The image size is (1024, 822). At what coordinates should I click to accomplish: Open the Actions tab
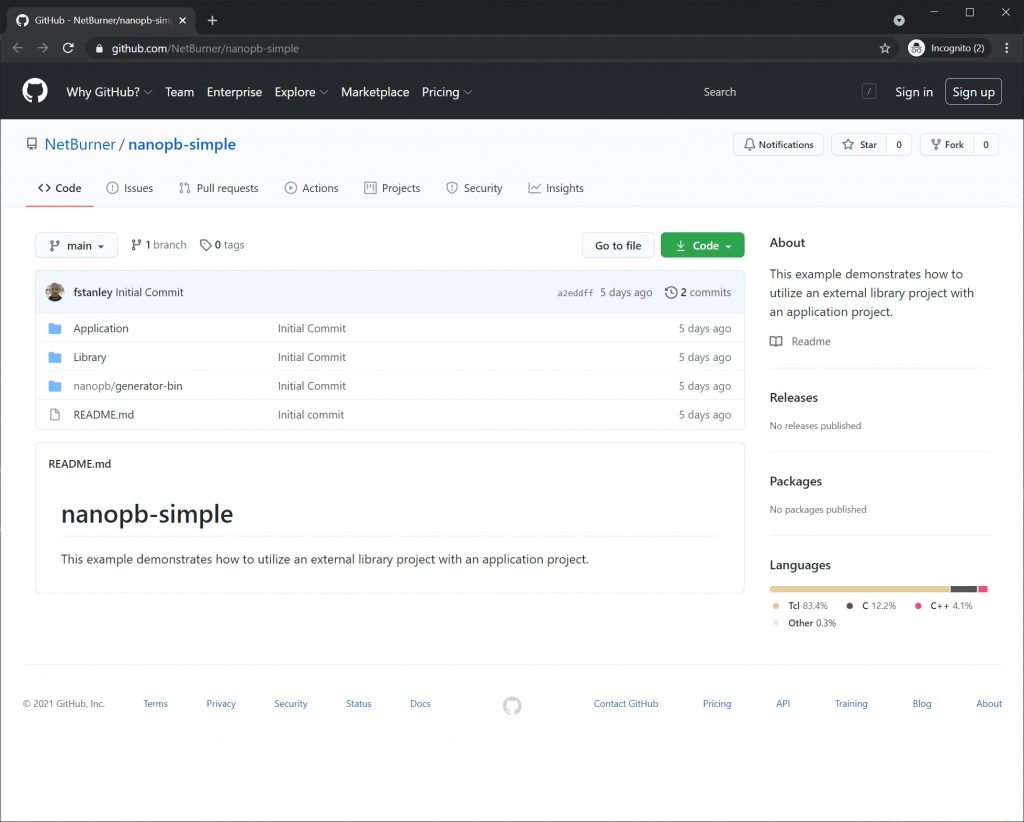coord(311,187)
